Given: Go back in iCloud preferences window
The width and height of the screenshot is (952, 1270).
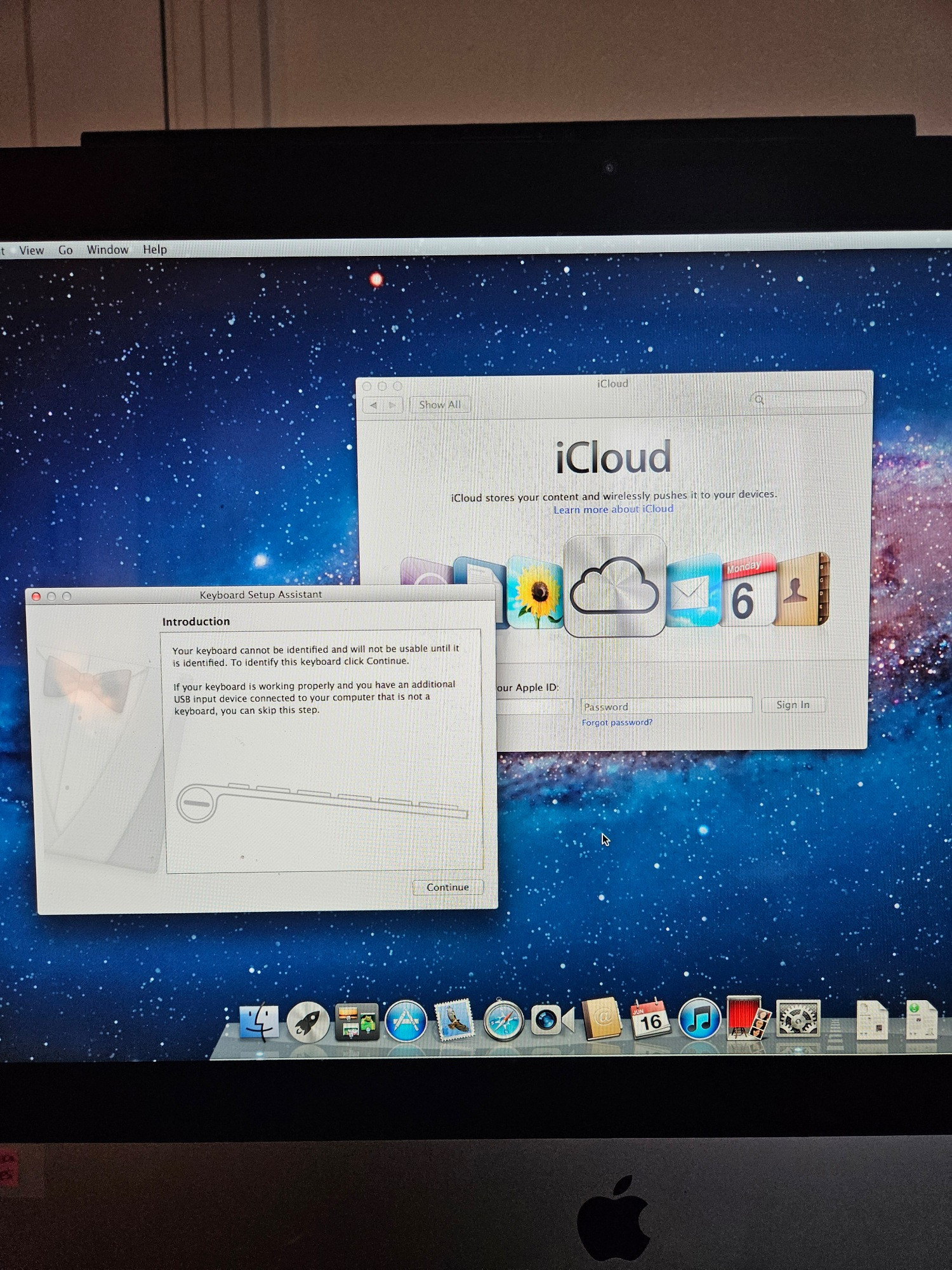Looking at the screenshot, I should coord(373,405).
